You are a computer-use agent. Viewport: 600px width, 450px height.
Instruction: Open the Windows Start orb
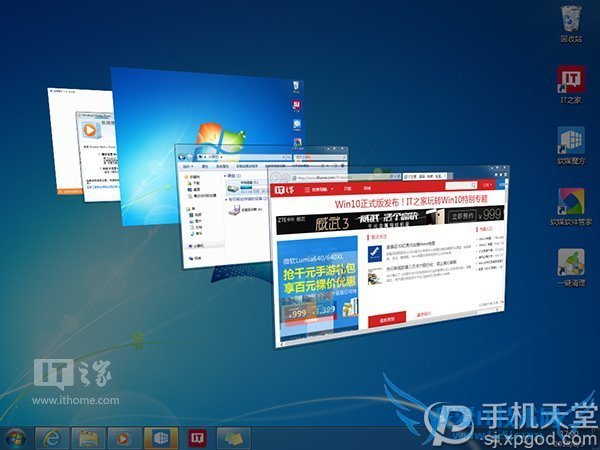[16, 439]
